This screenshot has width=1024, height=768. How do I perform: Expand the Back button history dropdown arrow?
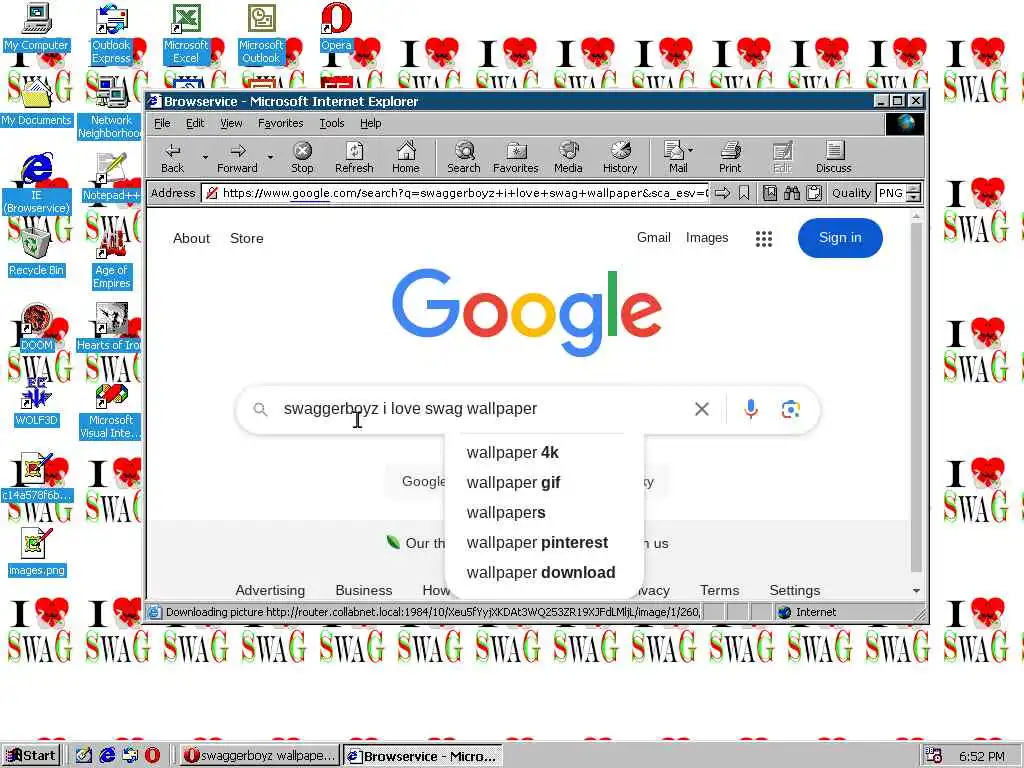click(x=205, y=157)
